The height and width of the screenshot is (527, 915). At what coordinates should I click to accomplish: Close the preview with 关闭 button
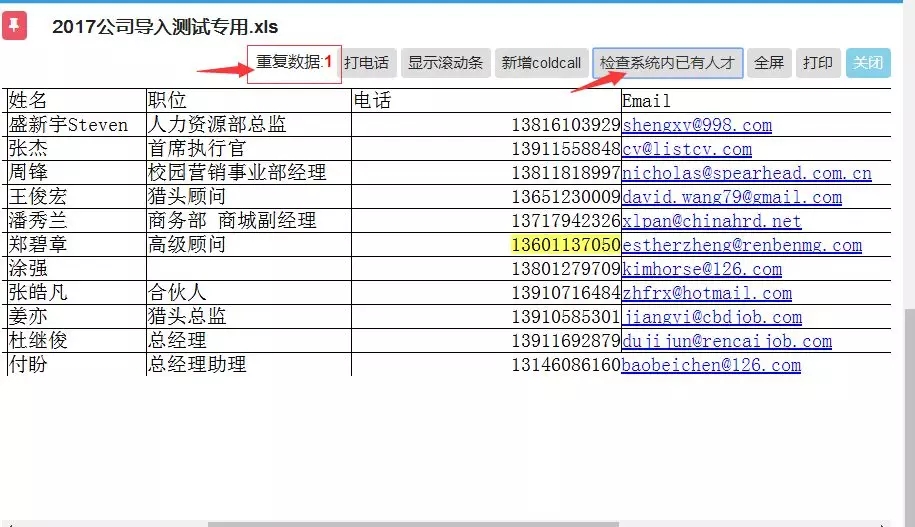868,62
